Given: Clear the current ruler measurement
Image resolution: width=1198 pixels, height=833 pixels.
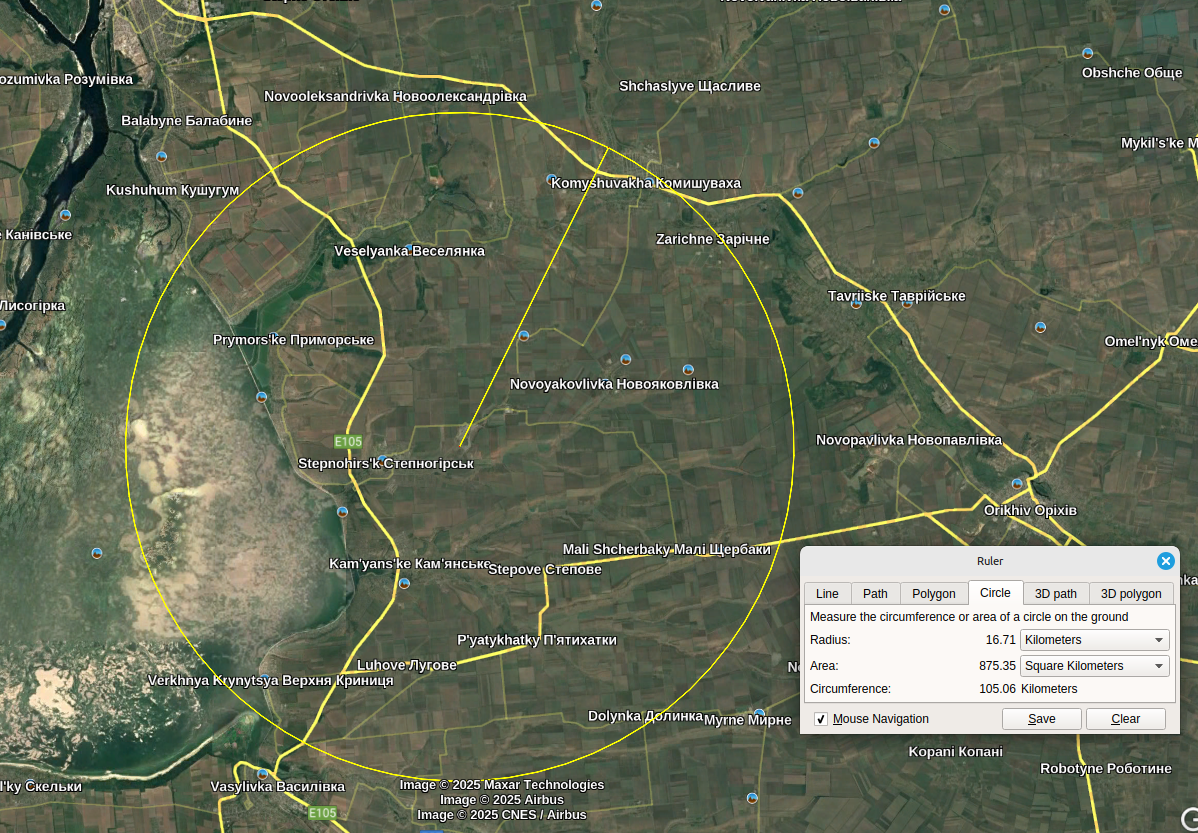Looking at the screenshot, I should coord(1125,719).
